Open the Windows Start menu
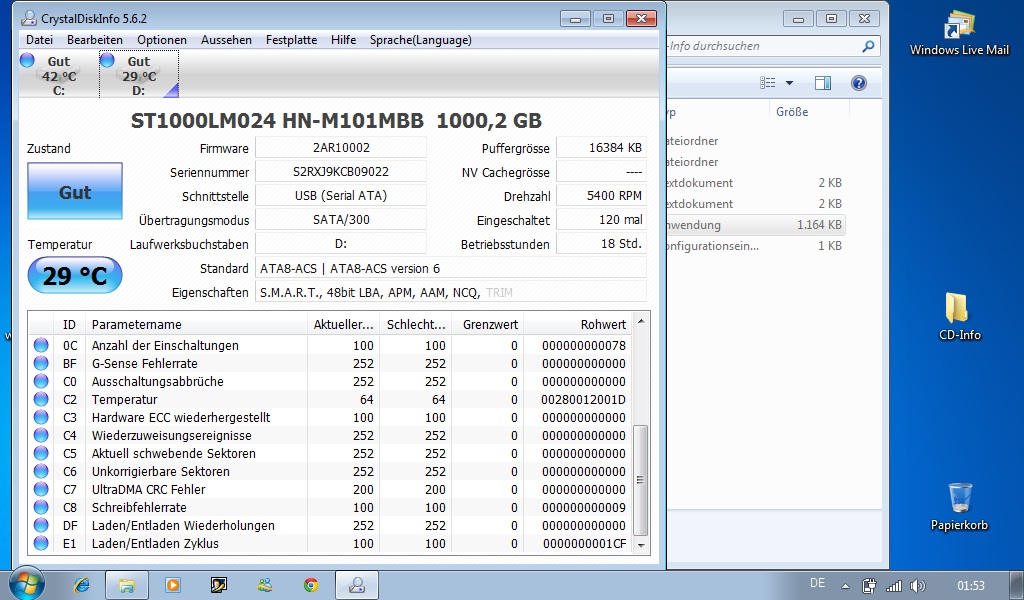The height and width of the screenshot is (600, 1024). coord(26,584)
